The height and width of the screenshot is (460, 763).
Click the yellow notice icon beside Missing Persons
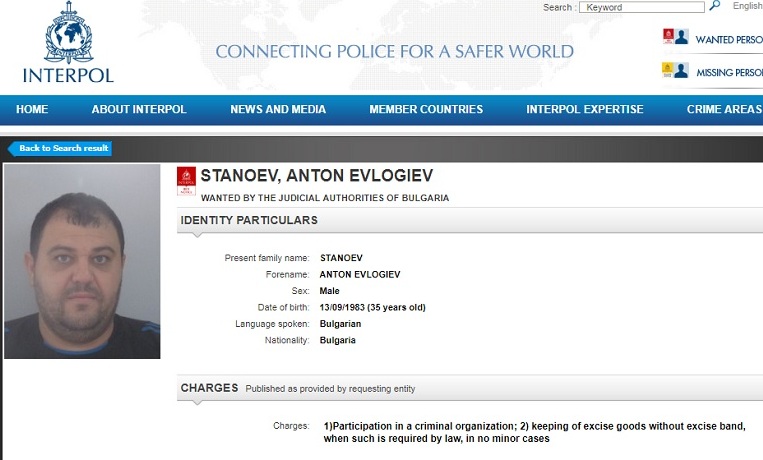pyautogui.click(x=668, y=70)
